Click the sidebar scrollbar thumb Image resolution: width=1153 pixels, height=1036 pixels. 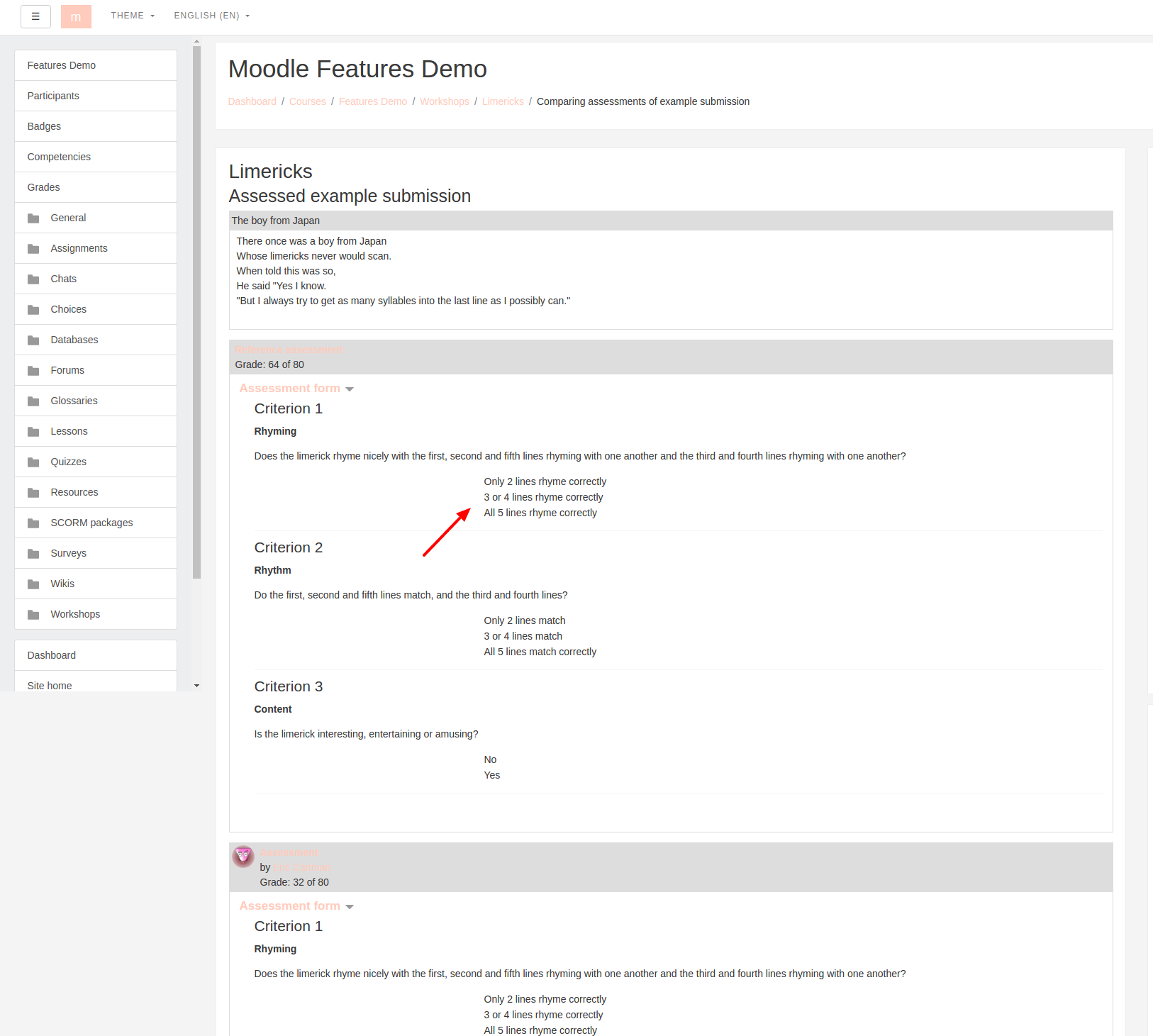(x=196, y=312)
